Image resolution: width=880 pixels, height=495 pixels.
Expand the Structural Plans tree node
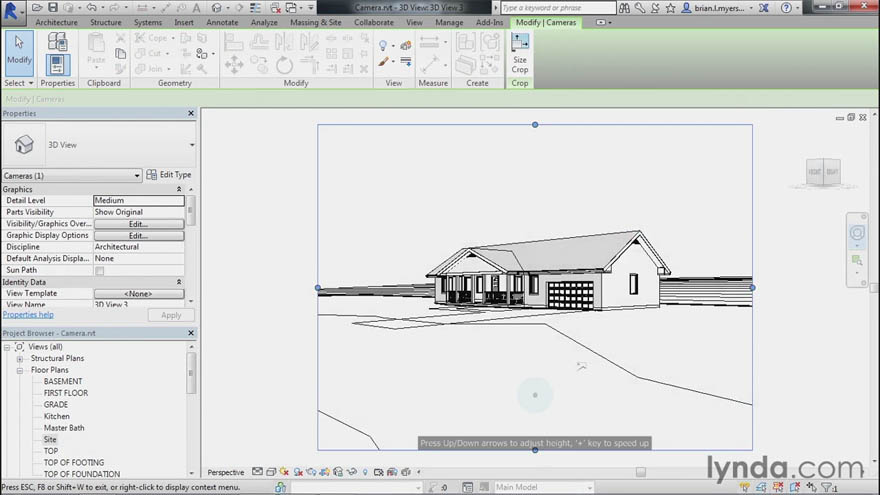(x=20, y=359)
